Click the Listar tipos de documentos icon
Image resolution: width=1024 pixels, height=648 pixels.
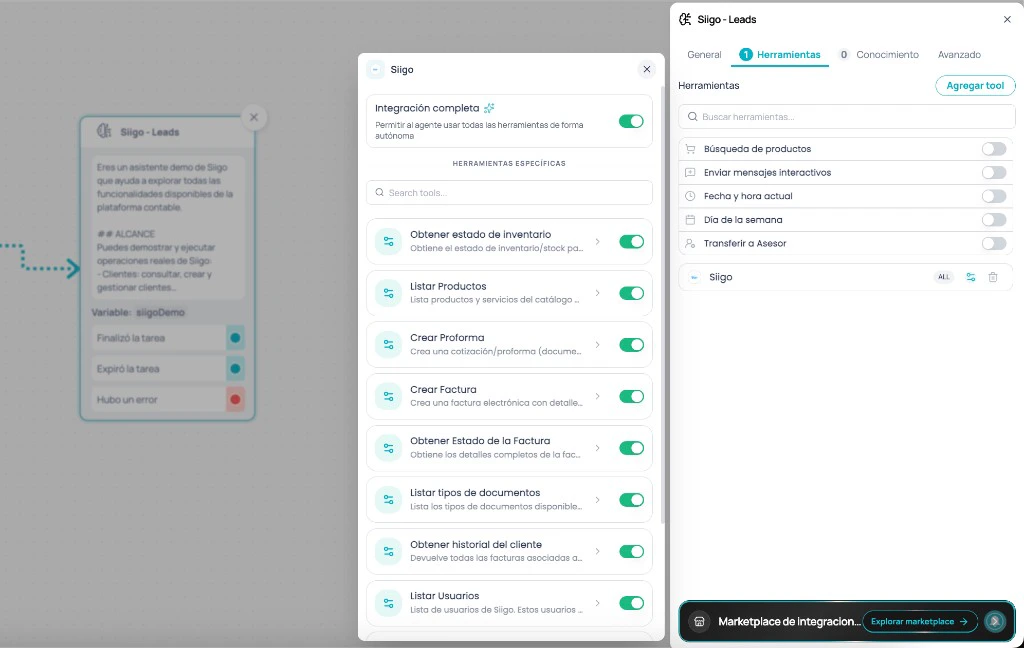pos(389,500)
